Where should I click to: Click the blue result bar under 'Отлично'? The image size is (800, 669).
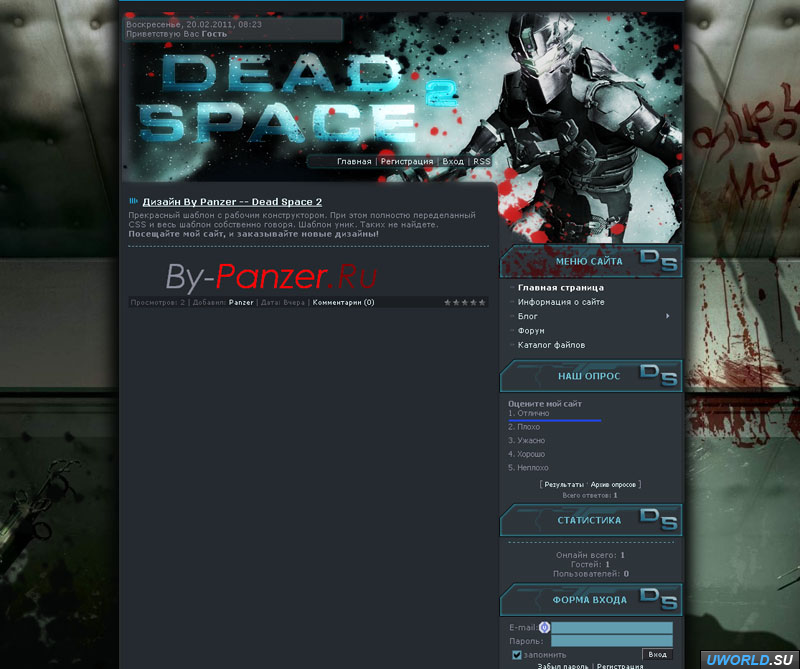[555, 420]
